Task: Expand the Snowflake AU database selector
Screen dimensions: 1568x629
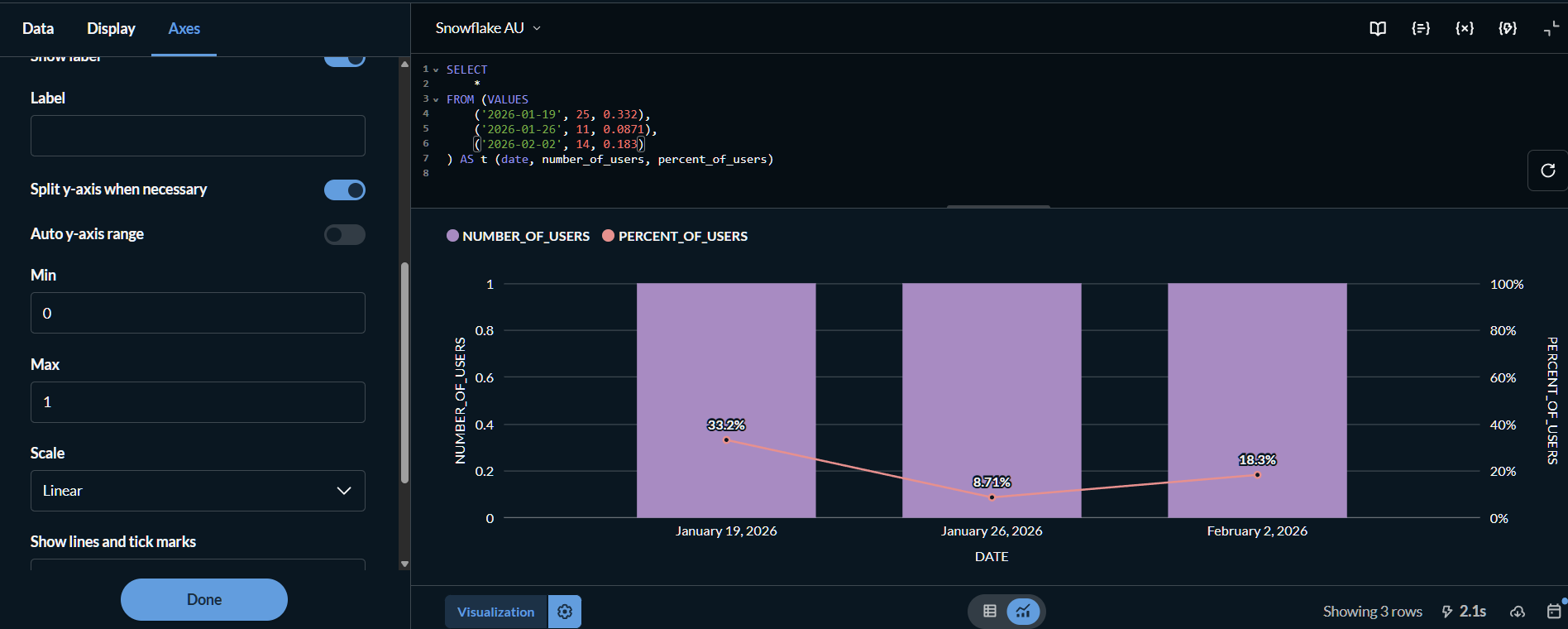Action: point(488,28)
